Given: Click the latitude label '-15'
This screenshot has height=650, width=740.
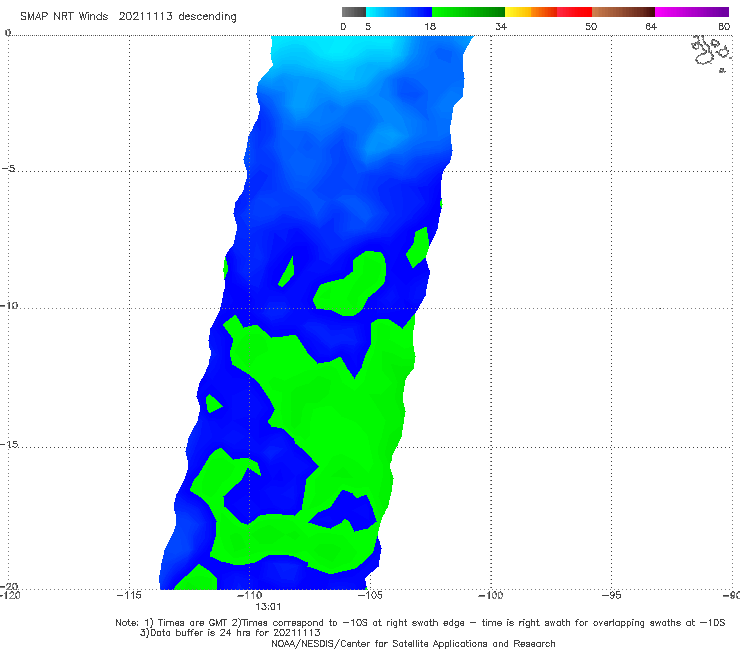Looking at the screenshot, I should tap(9, 444).
